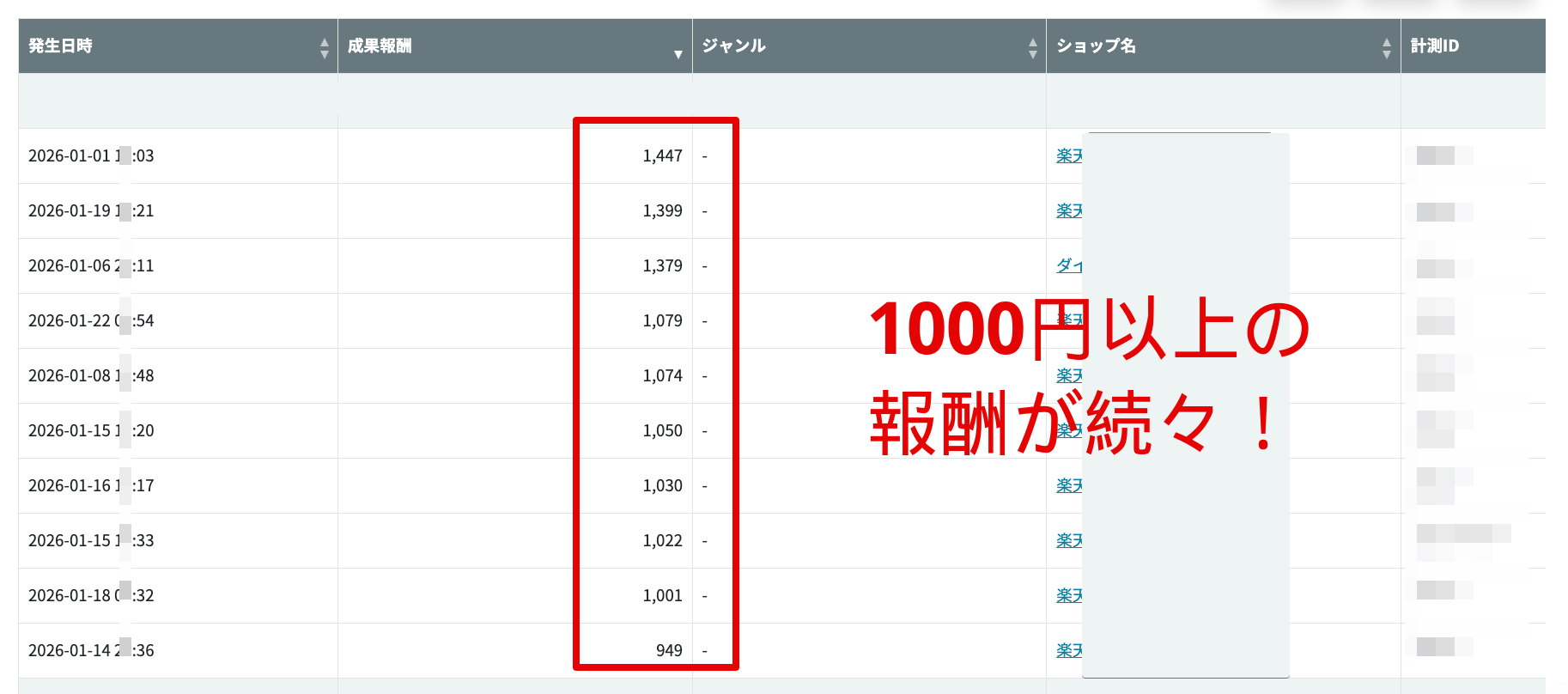Click the descending sort arrow on 成果報酬
The width and height of the screenshot is (1568, 694).
(x=678, y=54)
